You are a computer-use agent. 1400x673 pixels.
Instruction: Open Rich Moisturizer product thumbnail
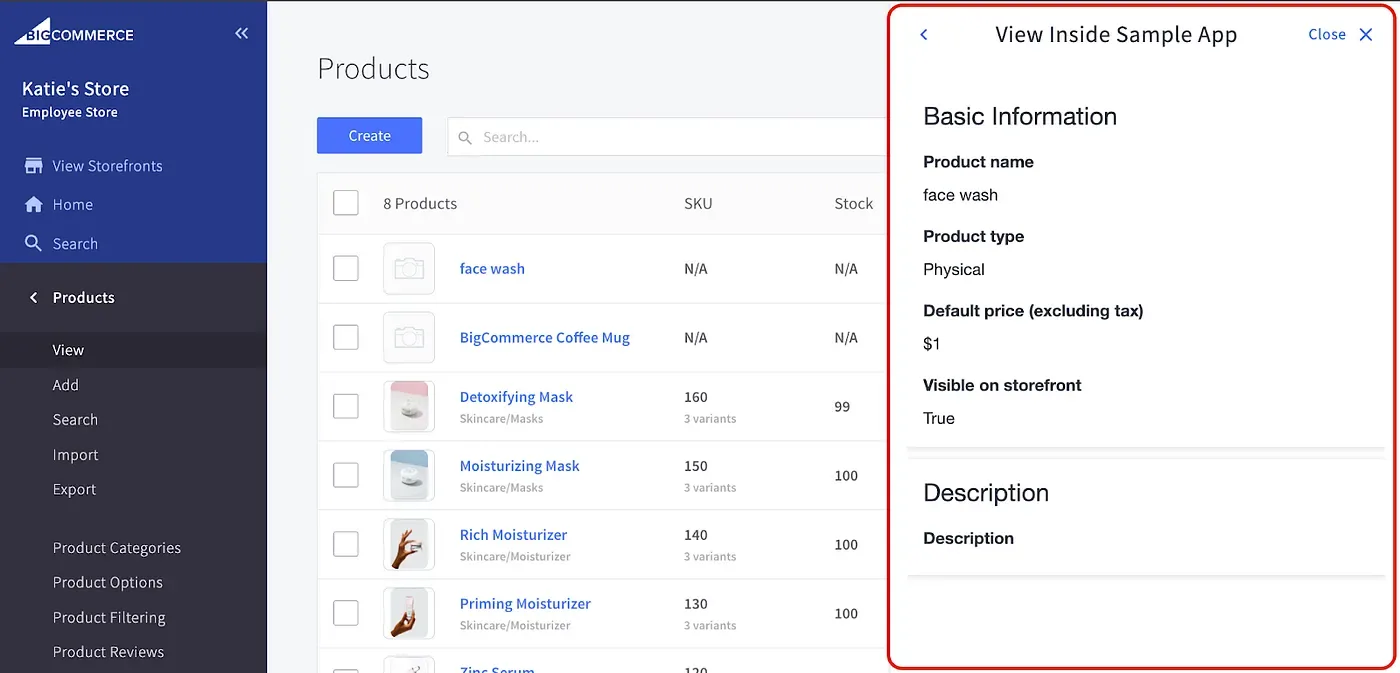click(409, 544)
